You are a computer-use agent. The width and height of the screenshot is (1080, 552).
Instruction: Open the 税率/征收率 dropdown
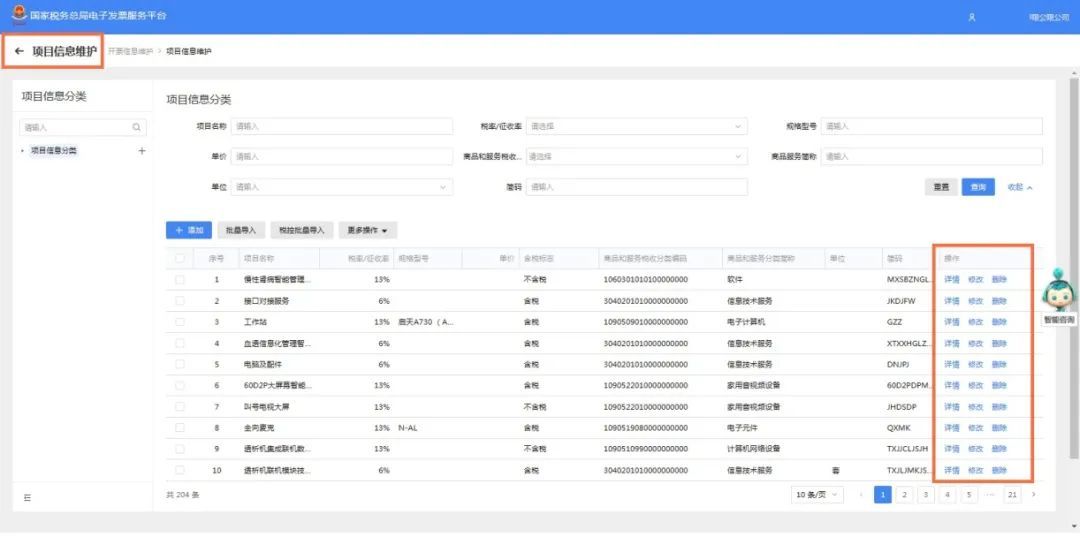point(637,127)
